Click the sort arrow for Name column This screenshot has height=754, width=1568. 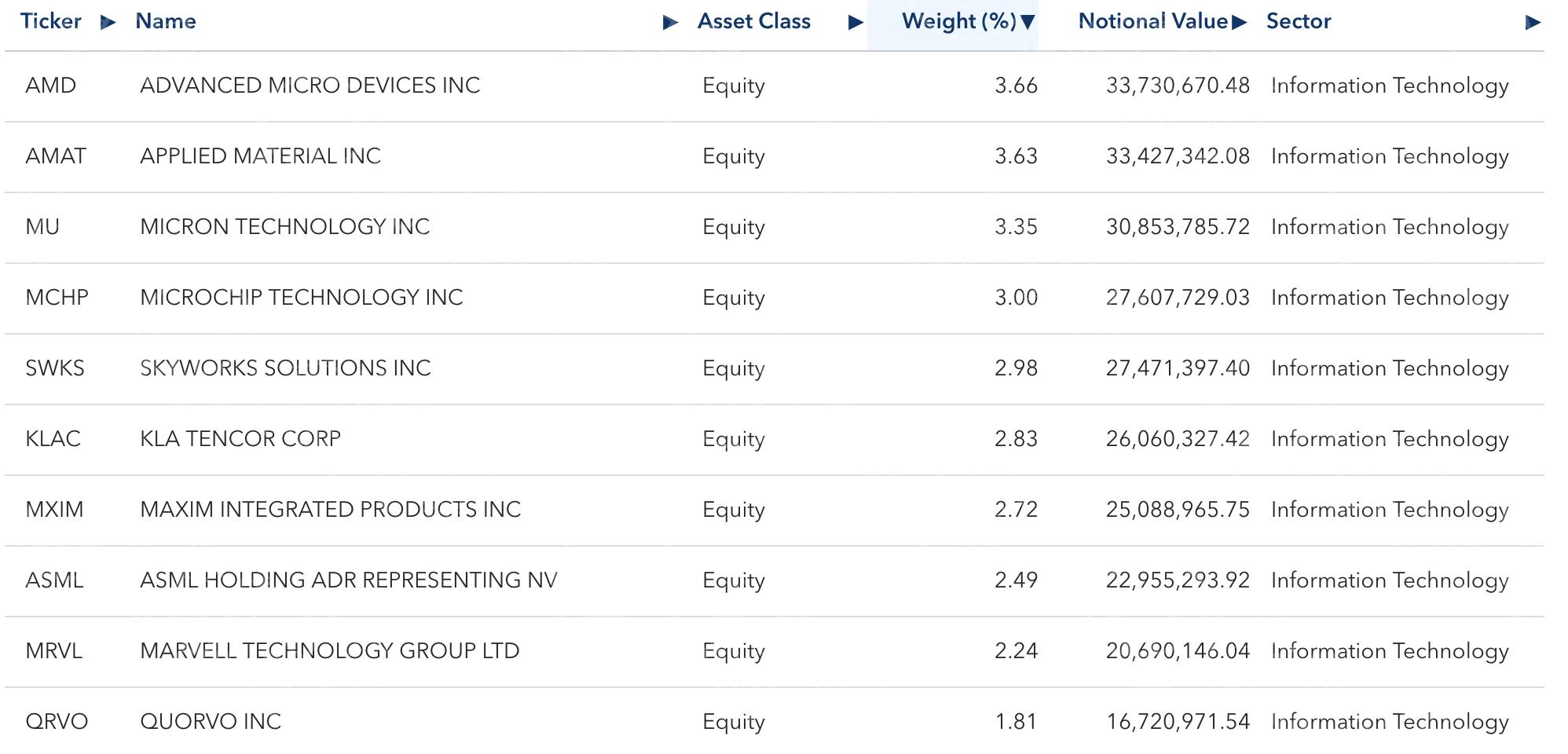point(670,22)
